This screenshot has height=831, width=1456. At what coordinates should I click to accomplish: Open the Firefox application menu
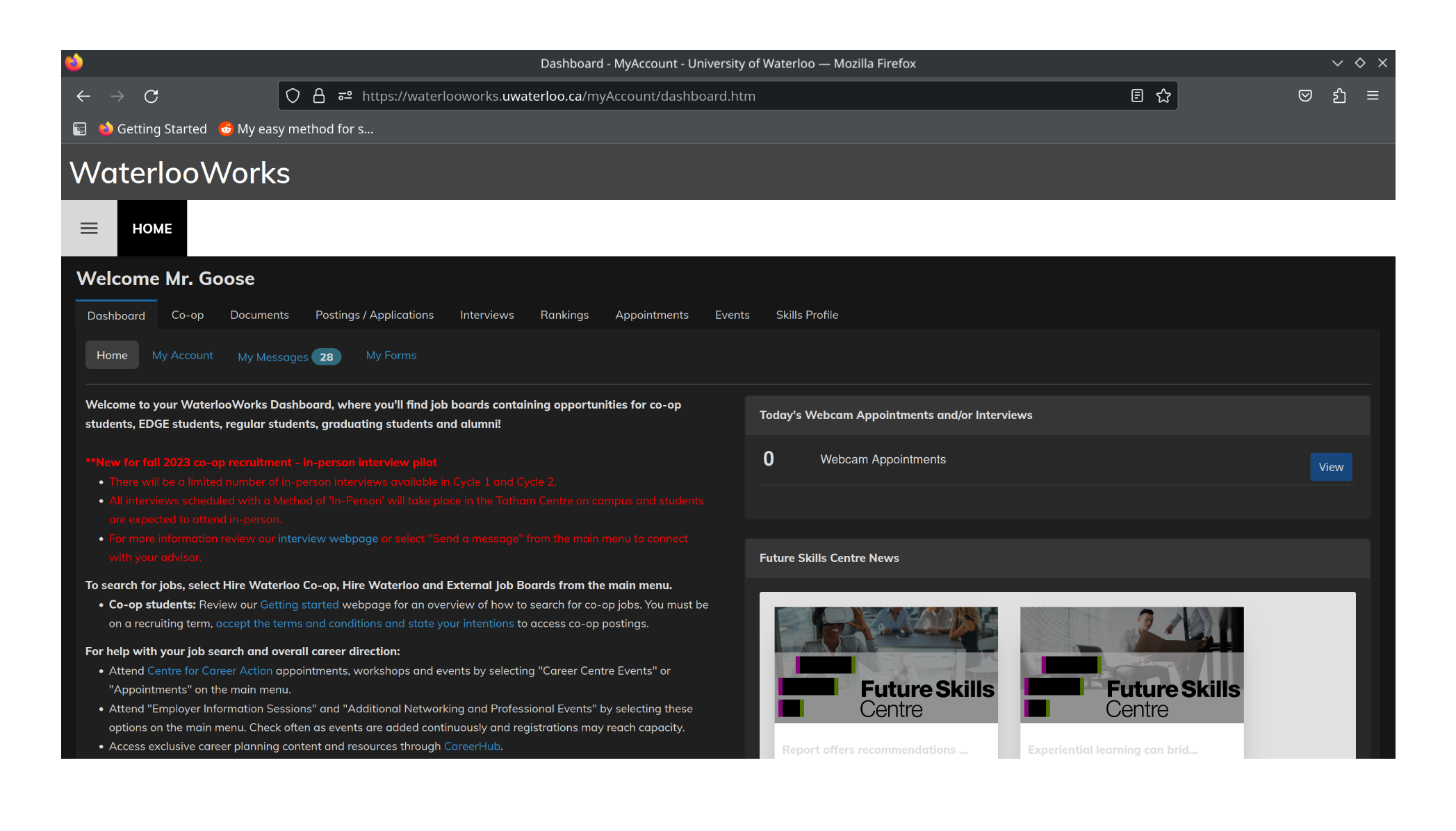point(1373,95)
